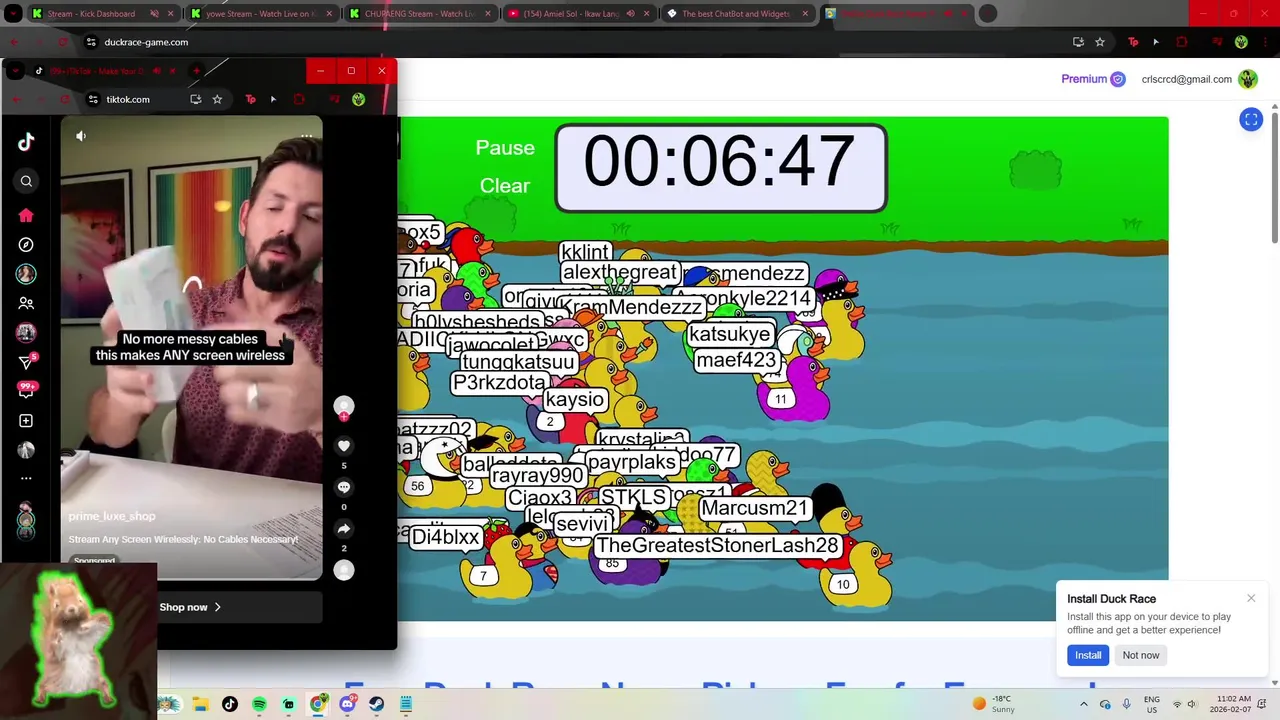Click the TikTok logo in sidebar
1280x720 pixels.
26,142
